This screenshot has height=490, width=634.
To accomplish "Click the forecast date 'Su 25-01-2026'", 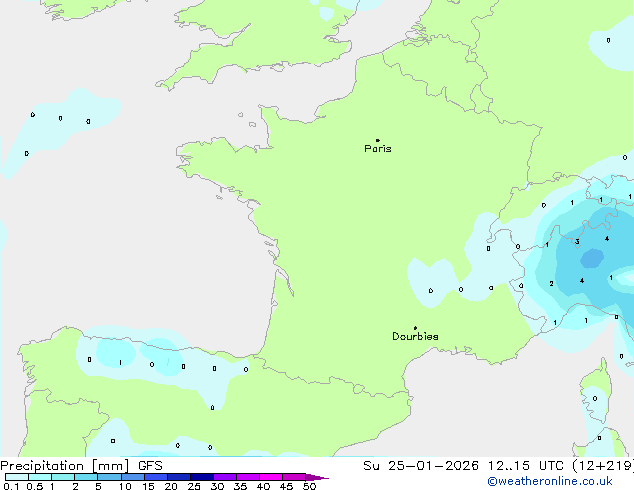I will (421, 466).
